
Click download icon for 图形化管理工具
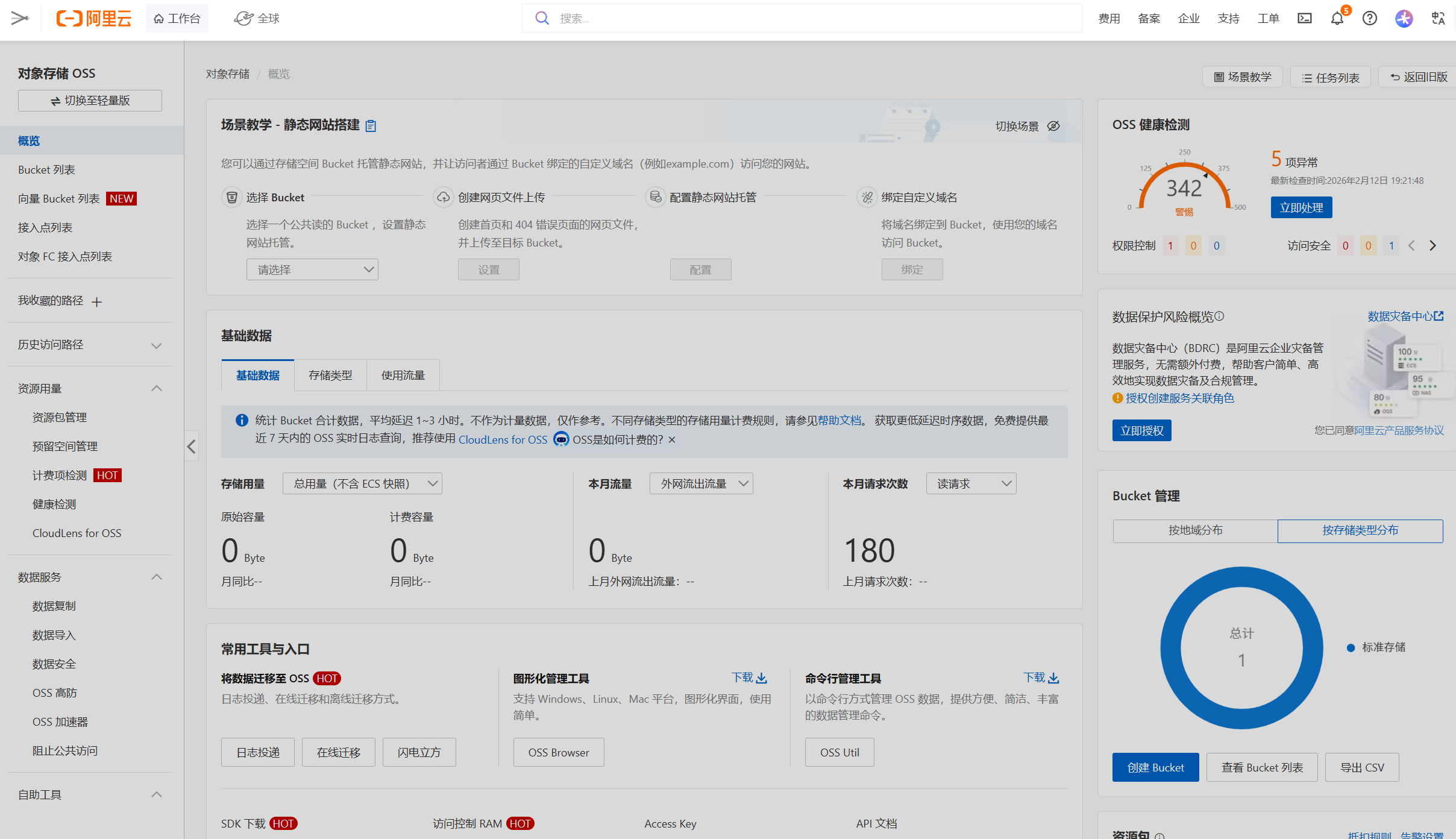pos(762,678)
